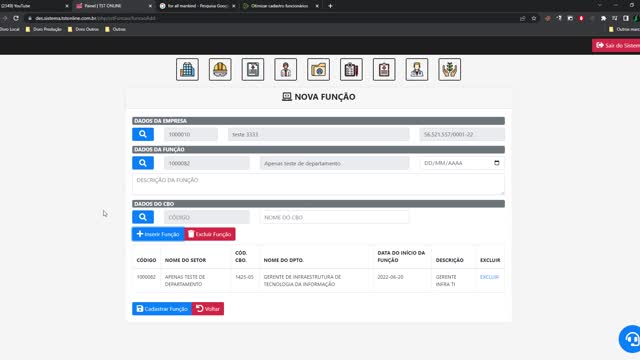The image size is (640, 360).
Task: Click Sair do Sistema button
Action: point(616,45)
